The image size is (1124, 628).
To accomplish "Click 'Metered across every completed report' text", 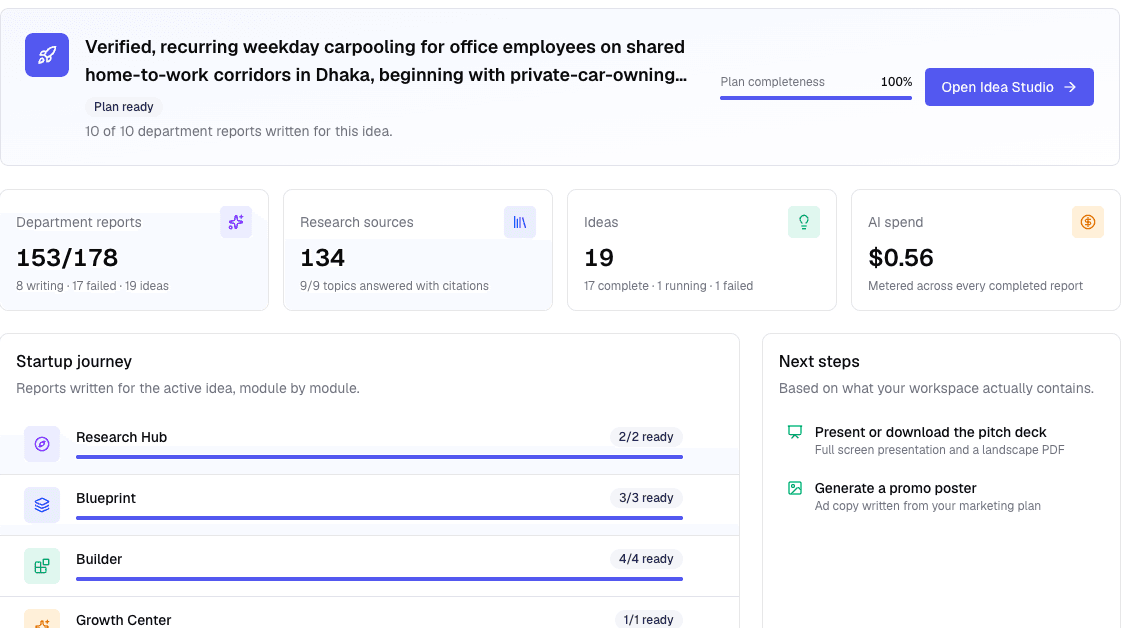I will (x=975, y=285).
